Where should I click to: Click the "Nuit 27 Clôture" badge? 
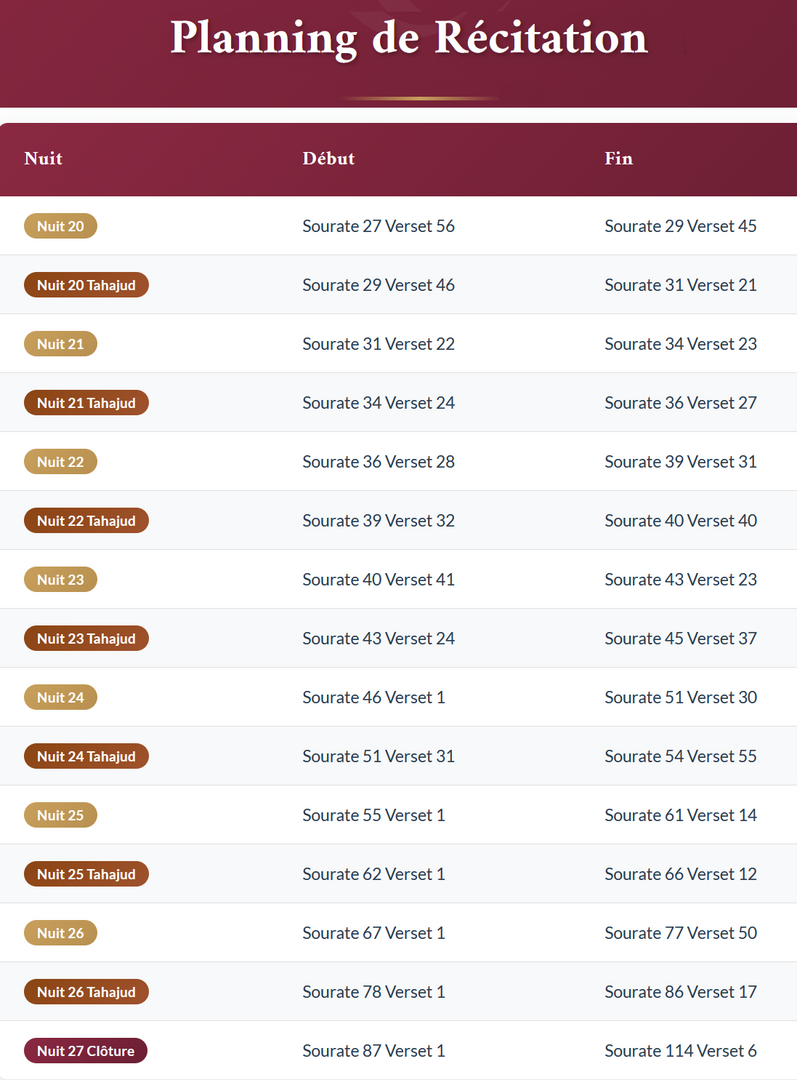pos(85,1051)
